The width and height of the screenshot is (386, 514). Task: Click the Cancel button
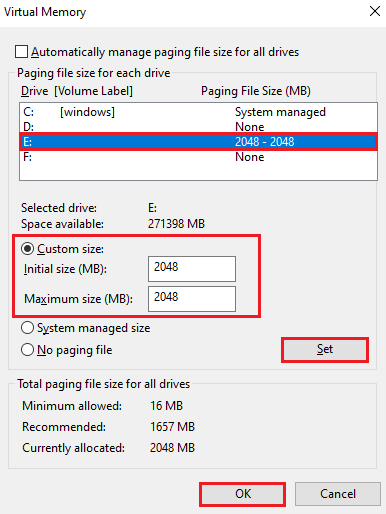tap(338, 494)
